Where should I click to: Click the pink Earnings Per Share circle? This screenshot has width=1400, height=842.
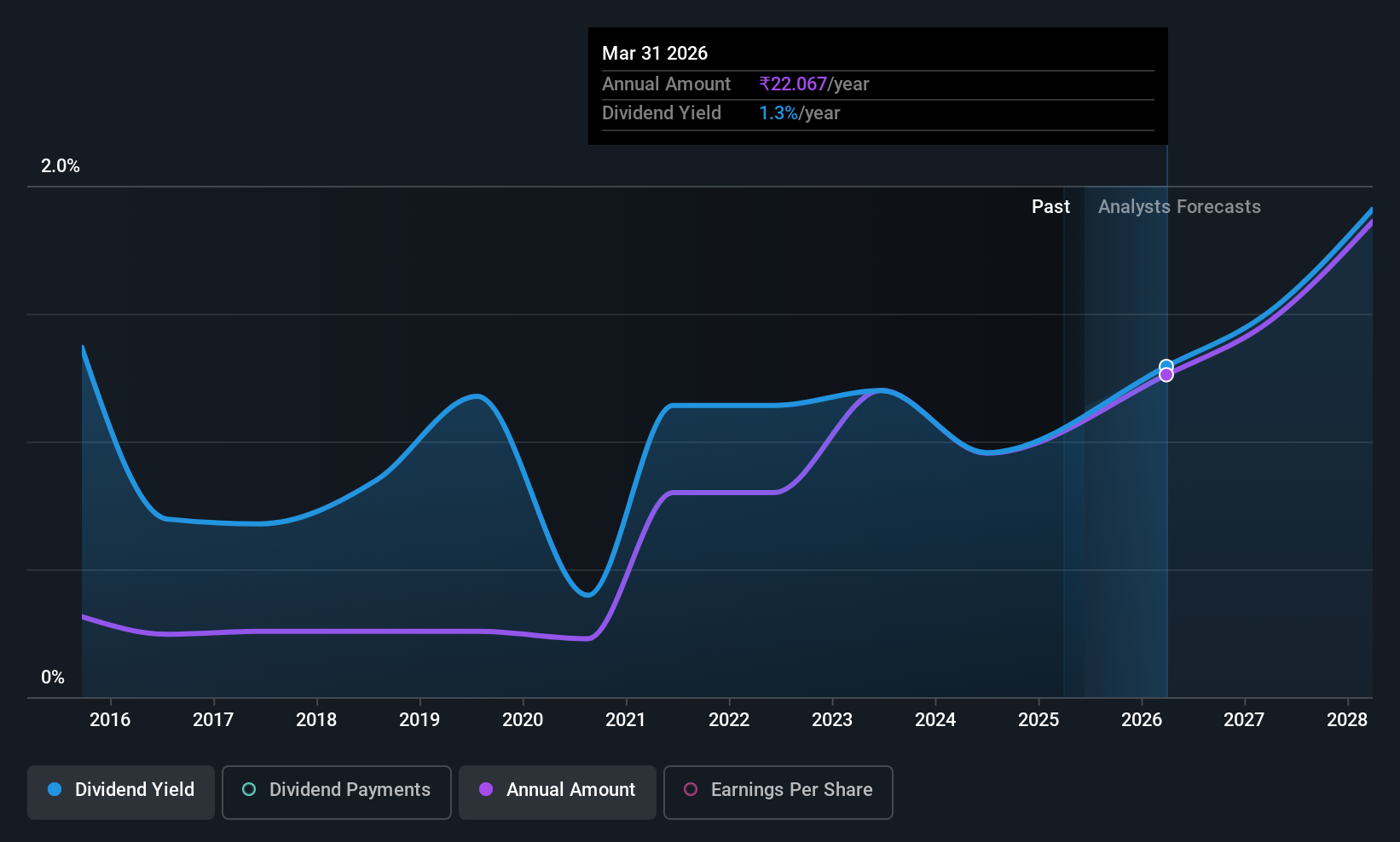coord(691,789)
